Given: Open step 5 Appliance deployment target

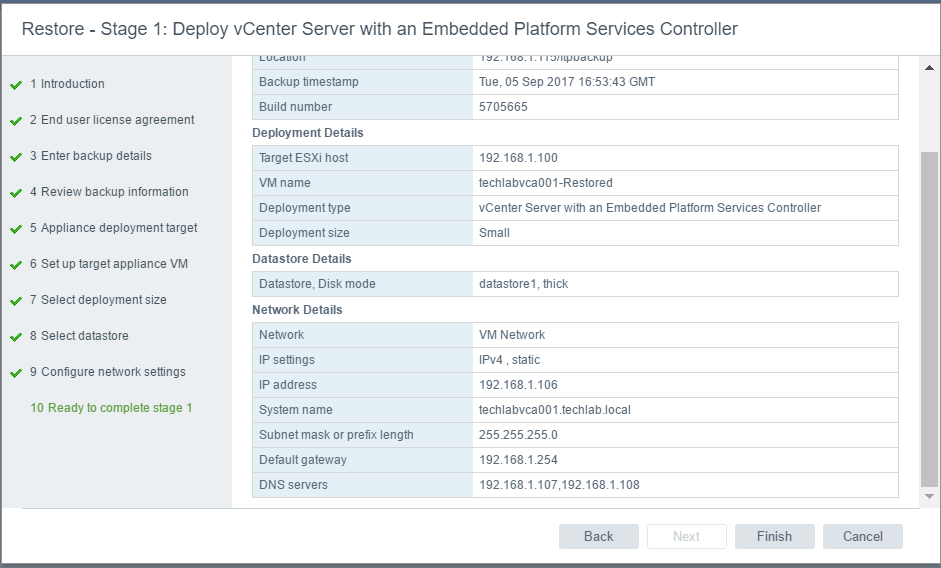Looking at the screenshot, I should pos(113,228).
